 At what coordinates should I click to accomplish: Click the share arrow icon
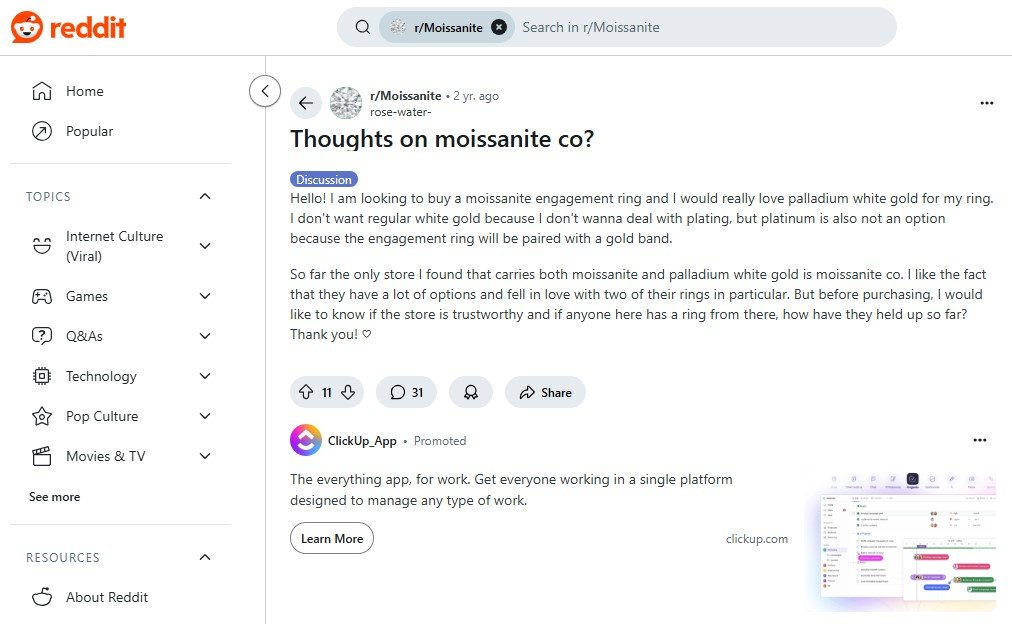[x=527, y=392]
